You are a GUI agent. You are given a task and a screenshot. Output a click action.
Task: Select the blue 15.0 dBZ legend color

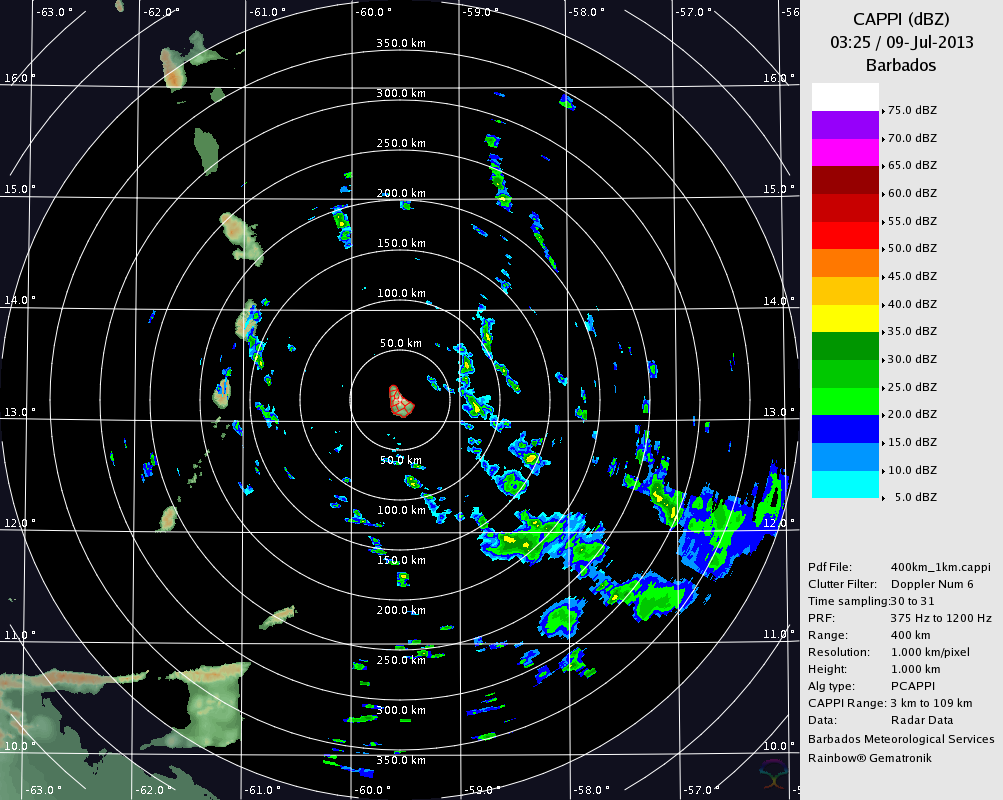pyautogui.click(x=845, y=429)
